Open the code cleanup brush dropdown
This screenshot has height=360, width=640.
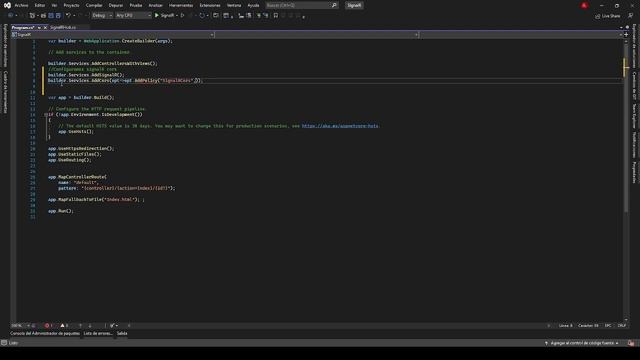[x=114, y=326]
